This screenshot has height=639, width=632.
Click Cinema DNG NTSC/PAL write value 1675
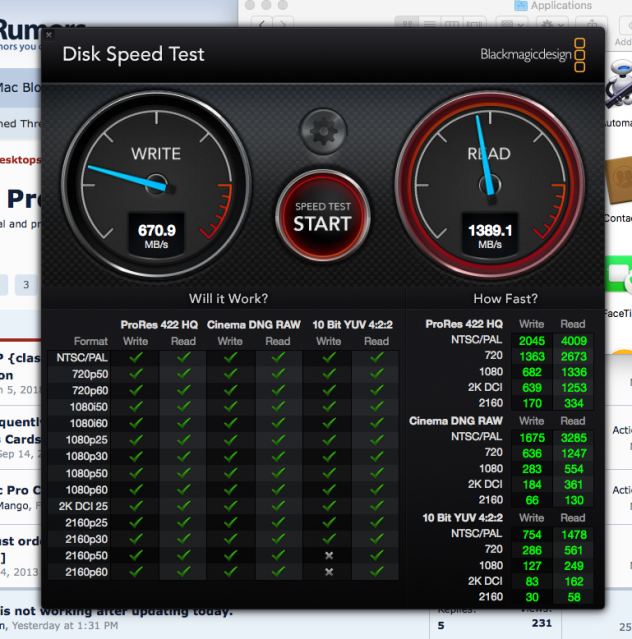(x=532, y=438)
